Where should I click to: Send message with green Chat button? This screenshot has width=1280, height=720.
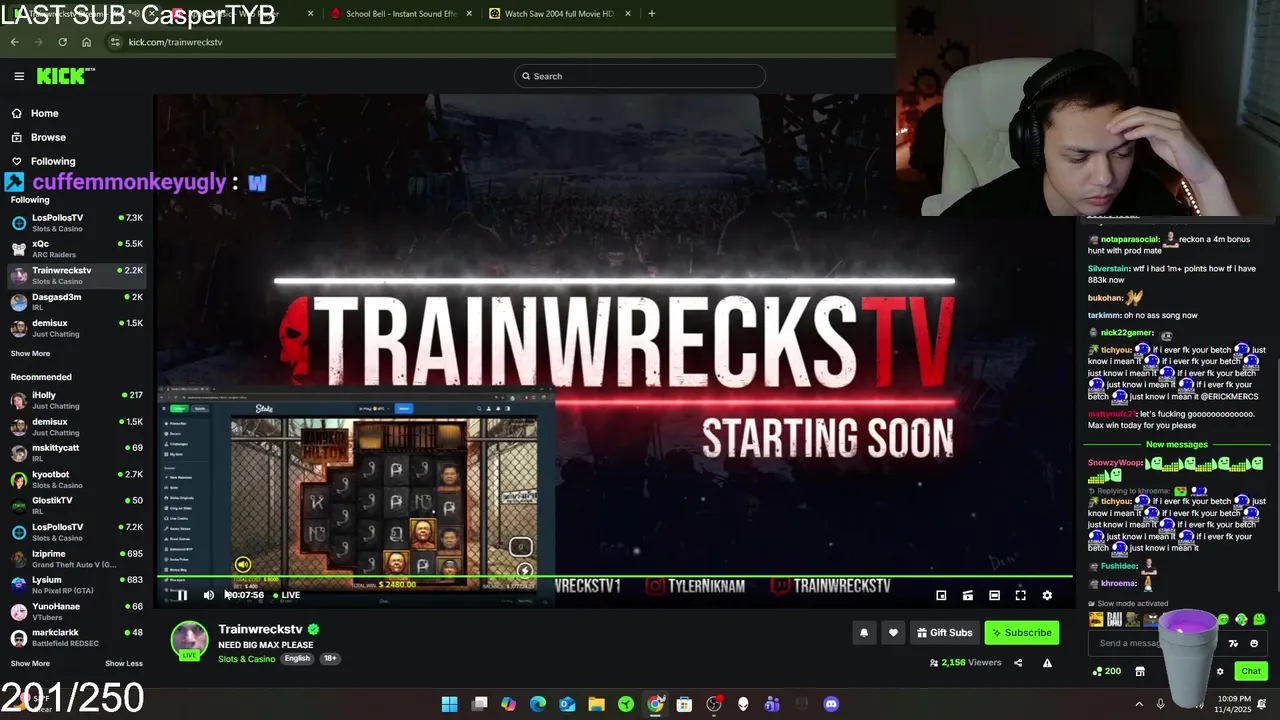1250,671
